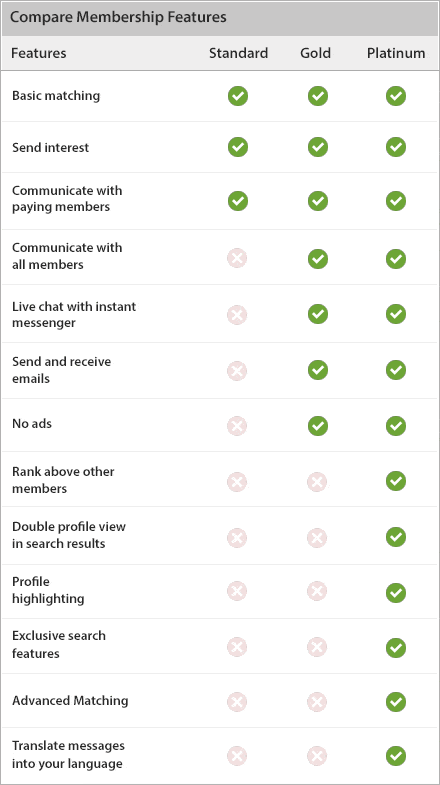Click Gold red X for Rank above other members
This screenshot has height=785, width=440.
pos(317,483)
